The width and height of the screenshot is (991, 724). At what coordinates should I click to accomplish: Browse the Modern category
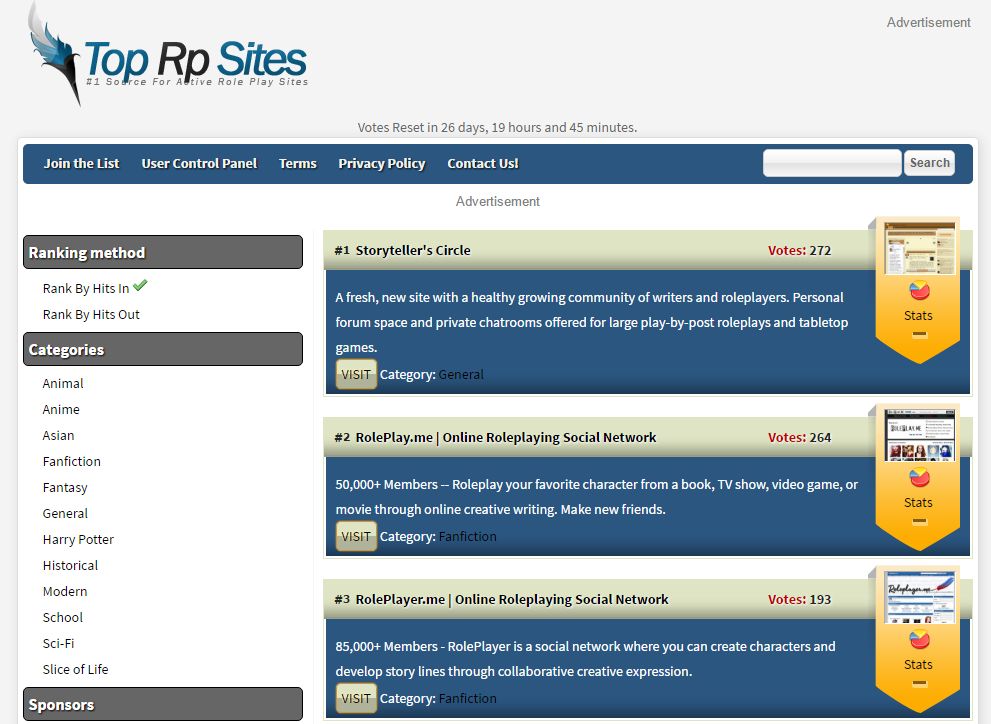(64, 591)
